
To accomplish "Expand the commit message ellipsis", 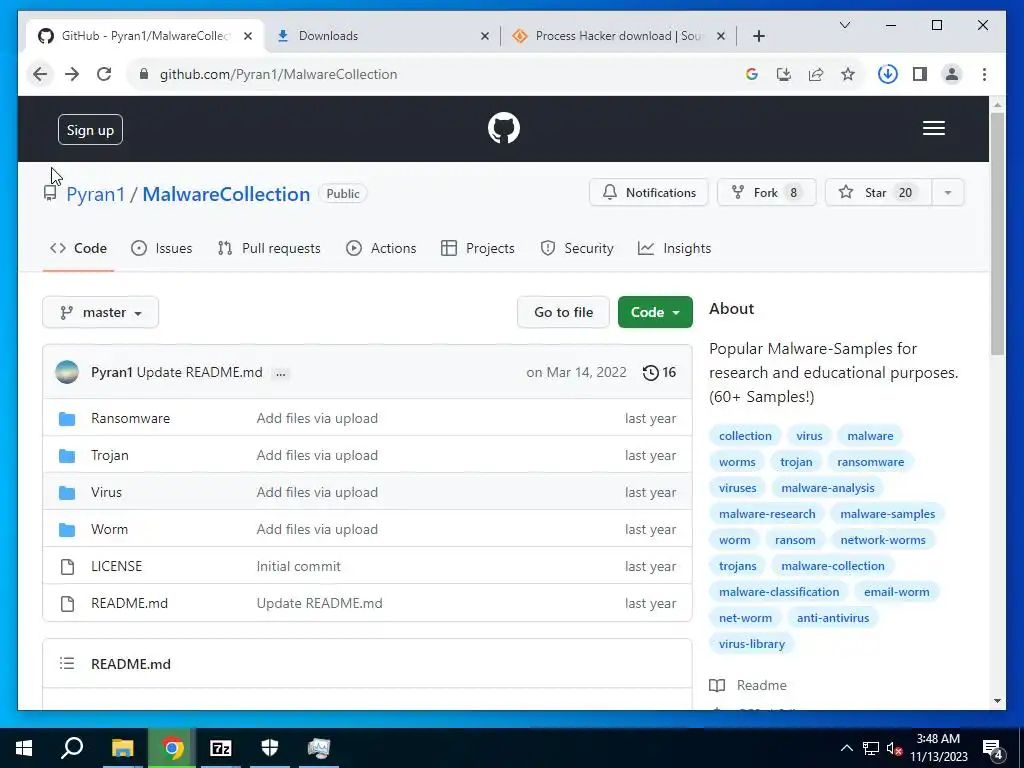I will point(280,374).
